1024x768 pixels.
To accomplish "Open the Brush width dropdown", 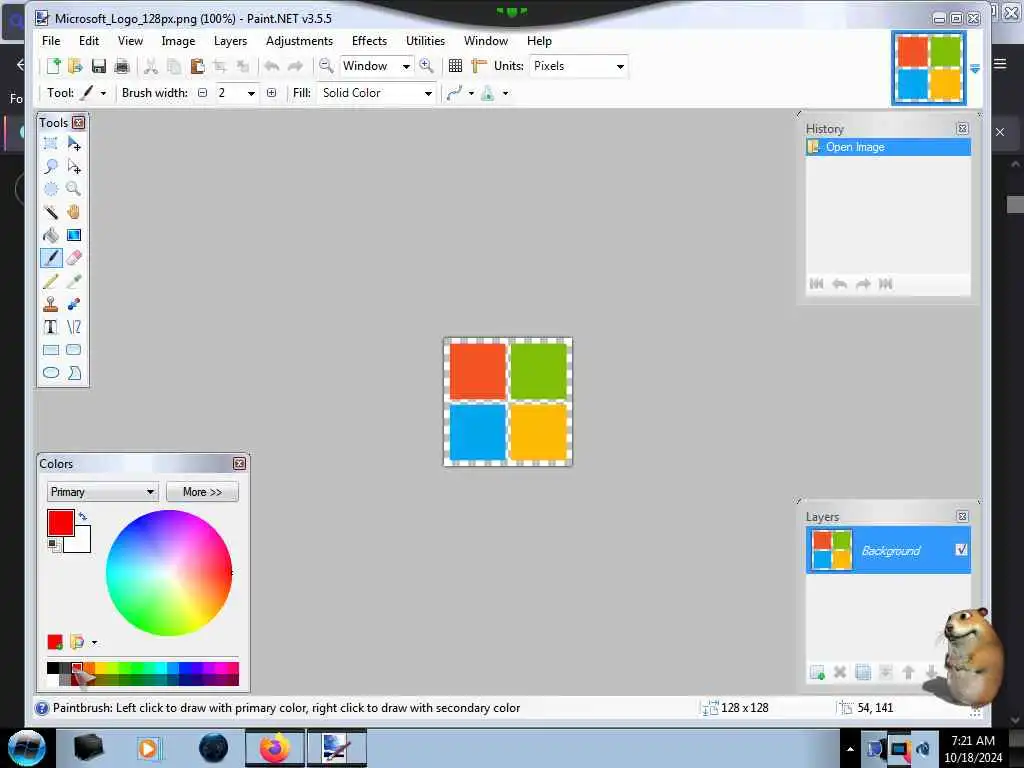I will (251, 93).
